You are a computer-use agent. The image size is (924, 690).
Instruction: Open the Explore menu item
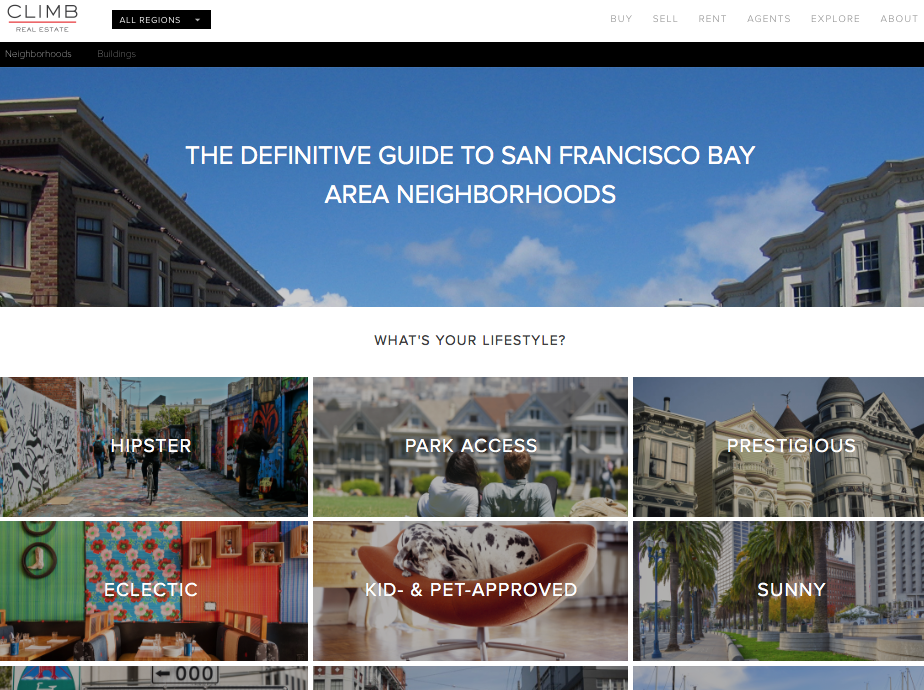[835, 19]
